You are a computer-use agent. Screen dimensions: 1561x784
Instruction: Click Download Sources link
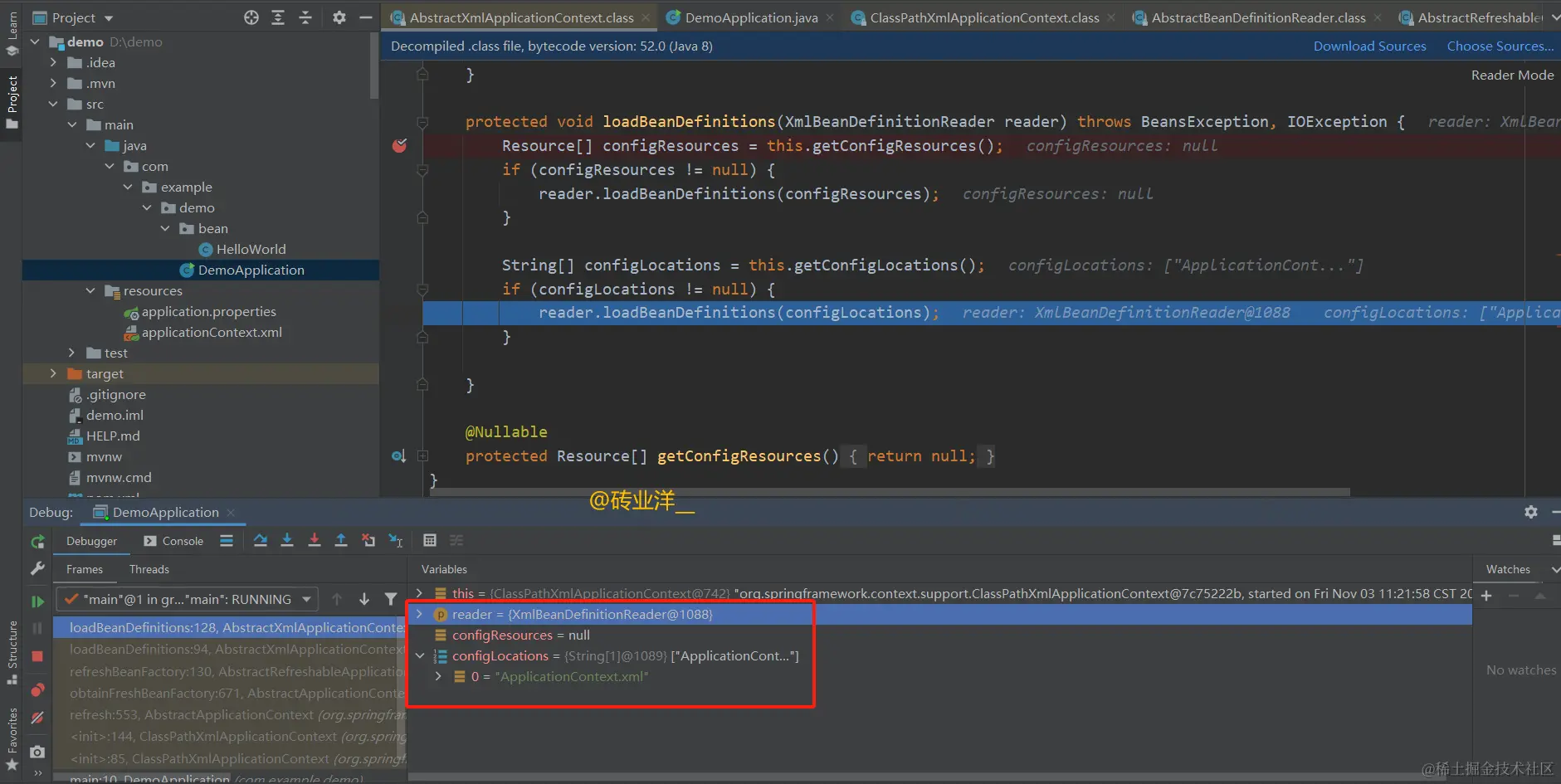coord(1369,46)
